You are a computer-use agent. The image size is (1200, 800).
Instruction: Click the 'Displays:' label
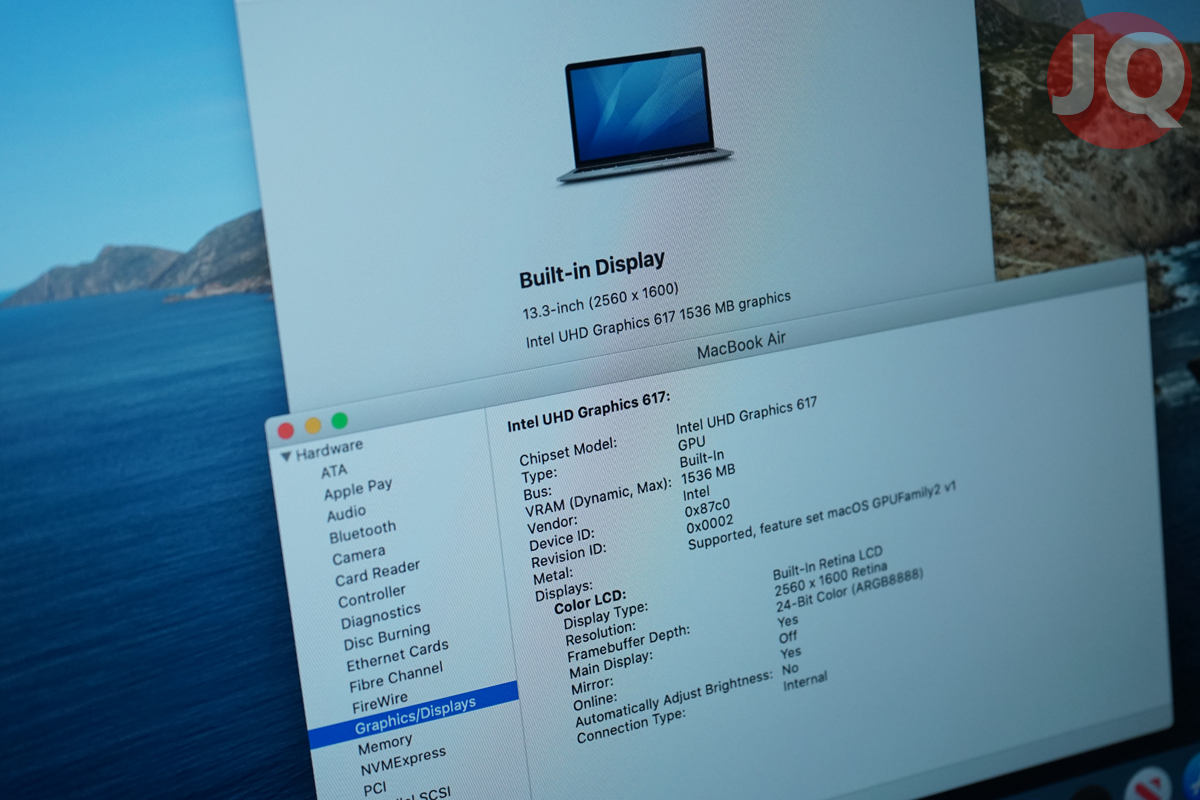(564, 590)
